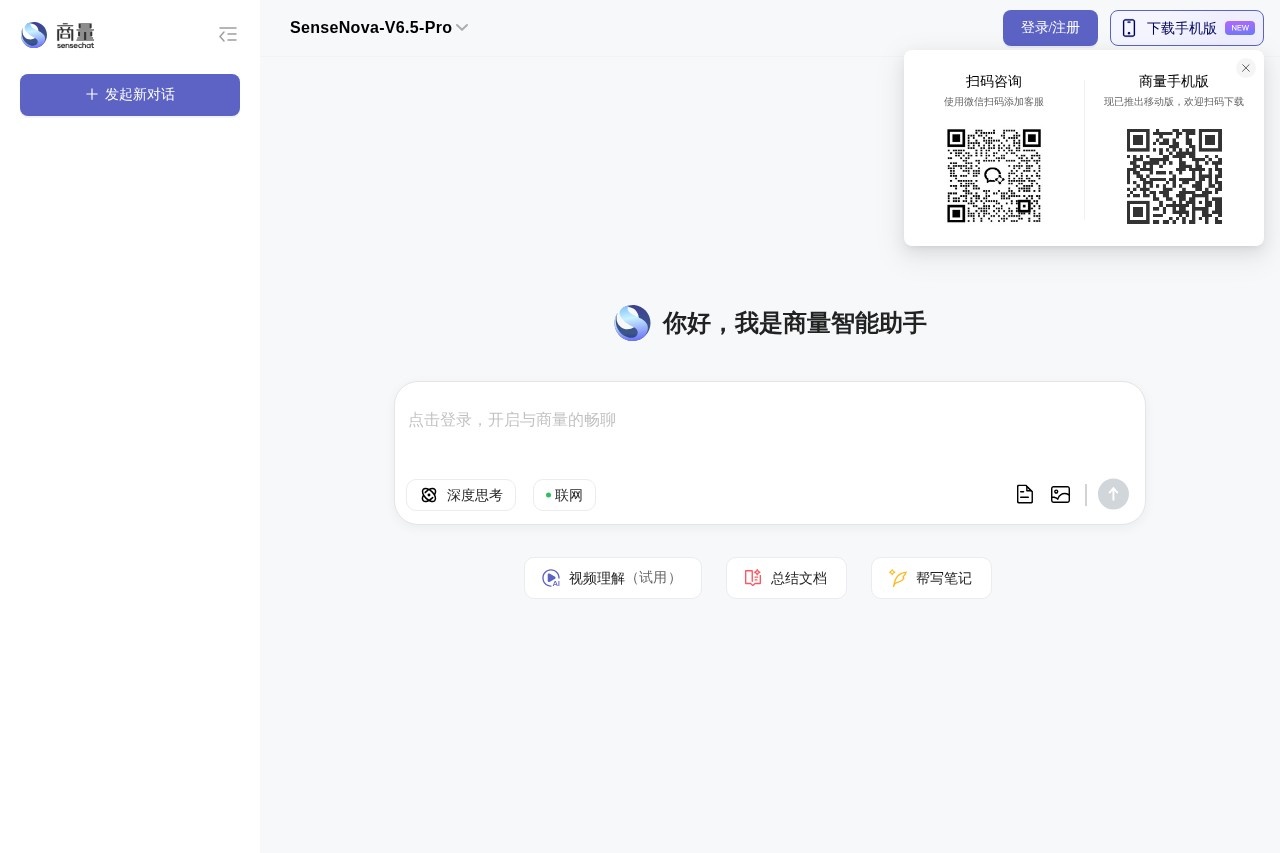Toggle the 联网 web search option
1280x853 pixels.
563,495
